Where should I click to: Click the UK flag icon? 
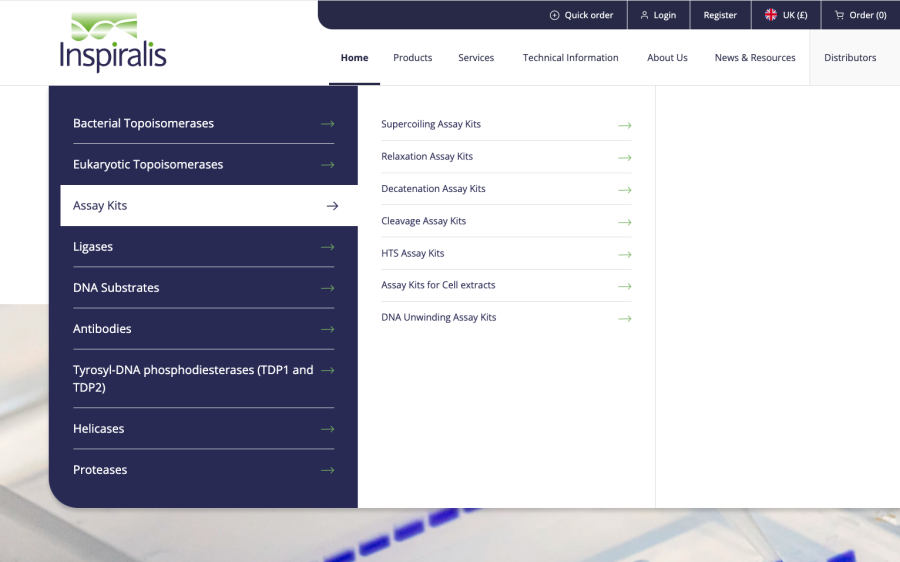771,15
